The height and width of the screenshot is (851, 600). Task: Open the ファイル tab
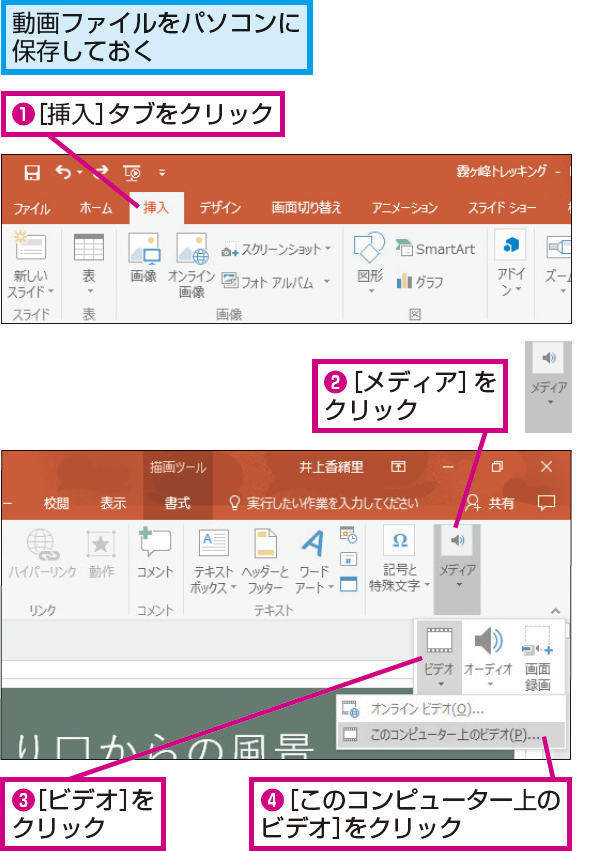[x=31, y=208]
